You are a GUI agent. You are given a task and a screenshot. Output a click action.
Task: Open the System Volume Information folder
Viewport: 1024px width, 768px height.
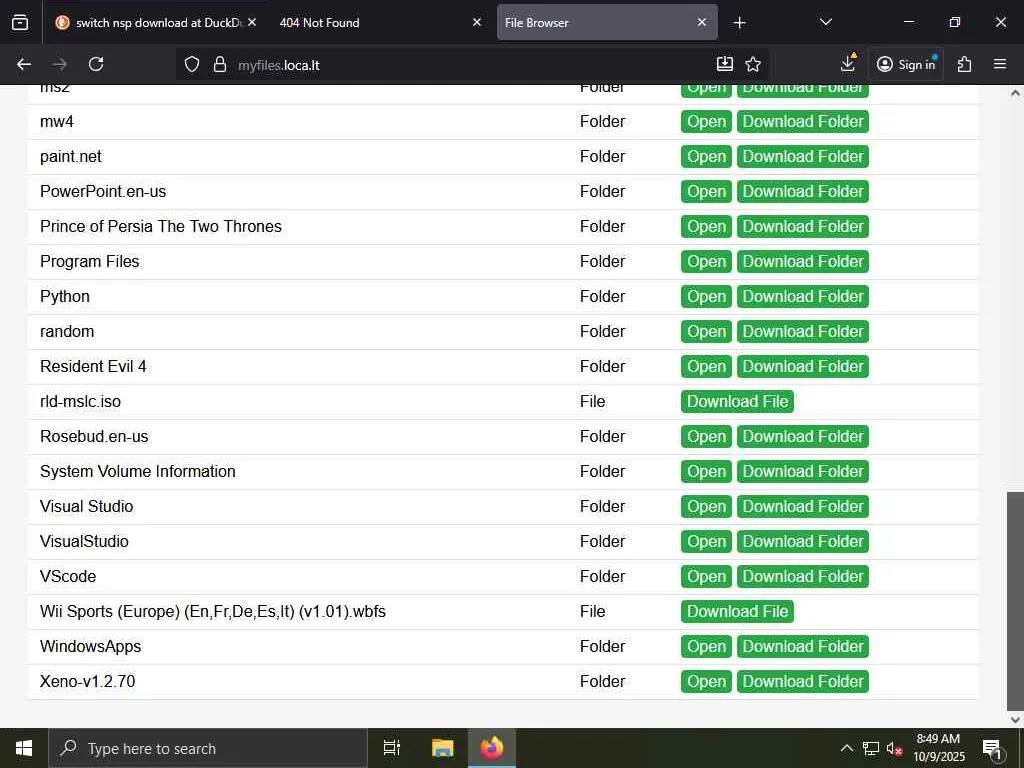coord(706,472)
